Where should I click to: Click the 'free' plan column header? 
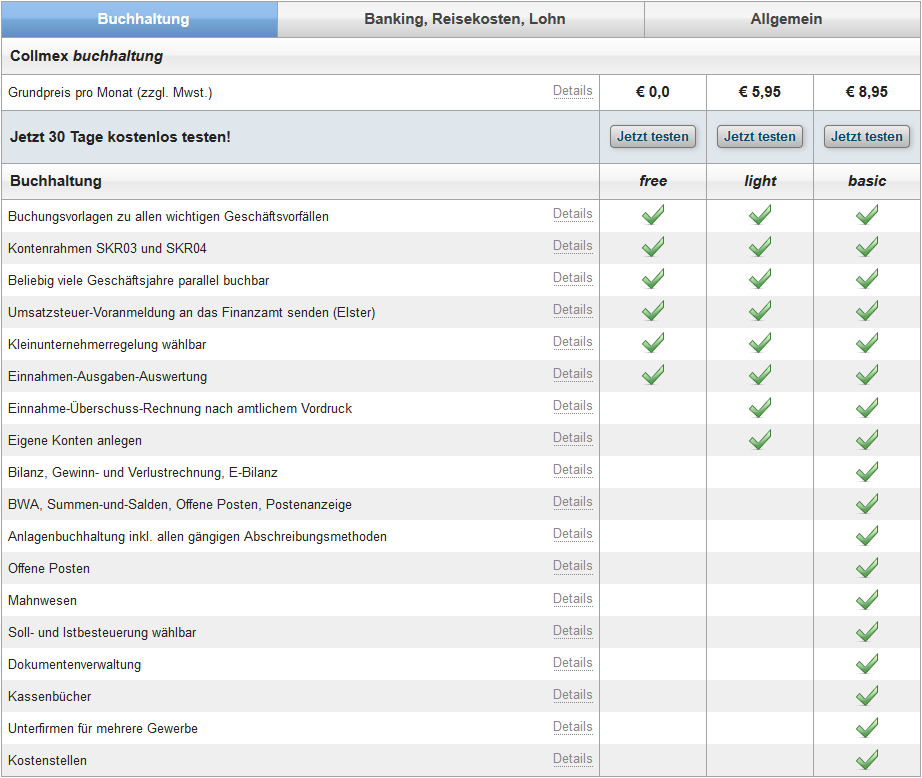[x=653, y=181]
